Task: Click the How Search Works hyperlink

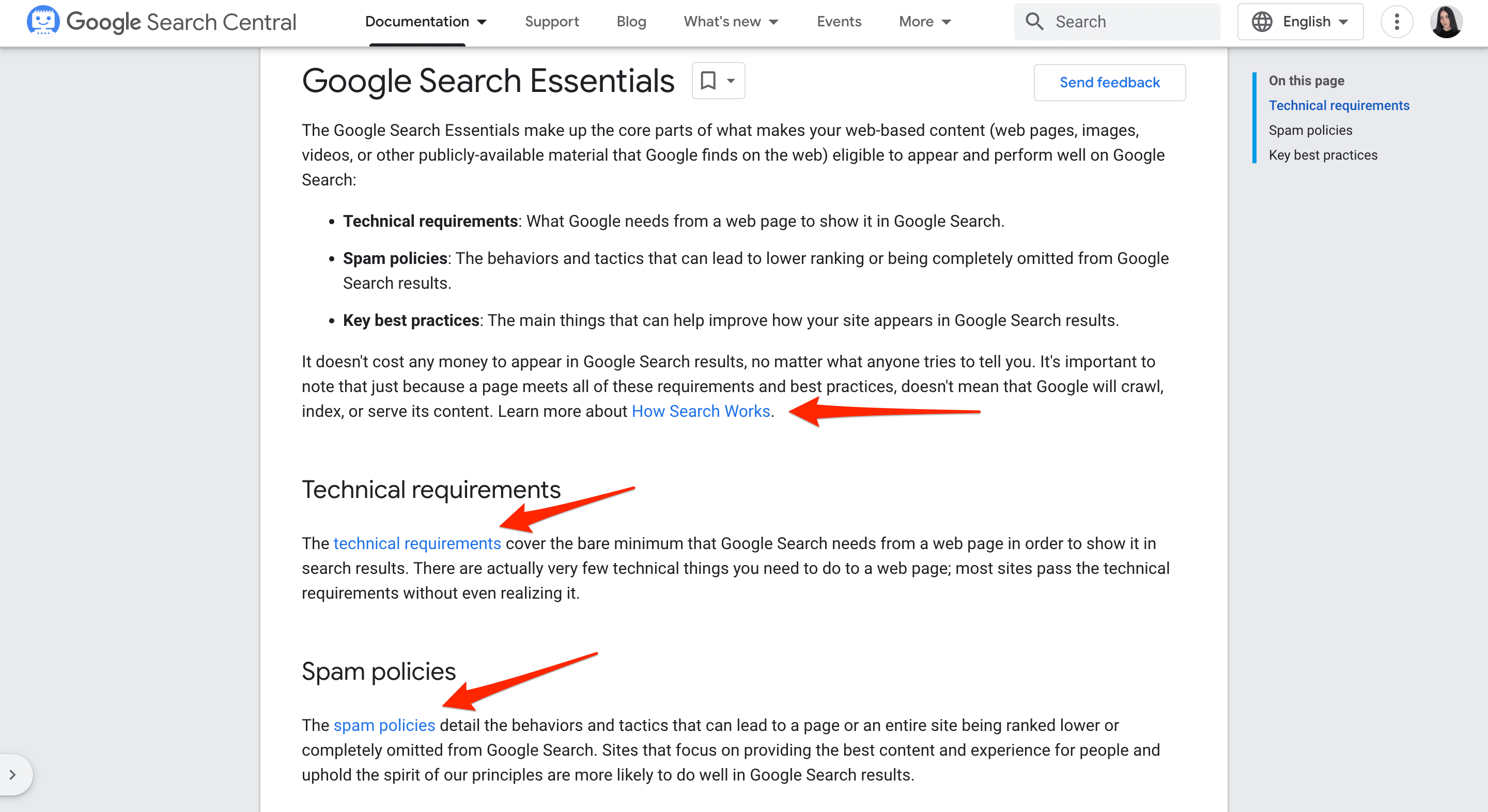Action: (x=701, y=411)
